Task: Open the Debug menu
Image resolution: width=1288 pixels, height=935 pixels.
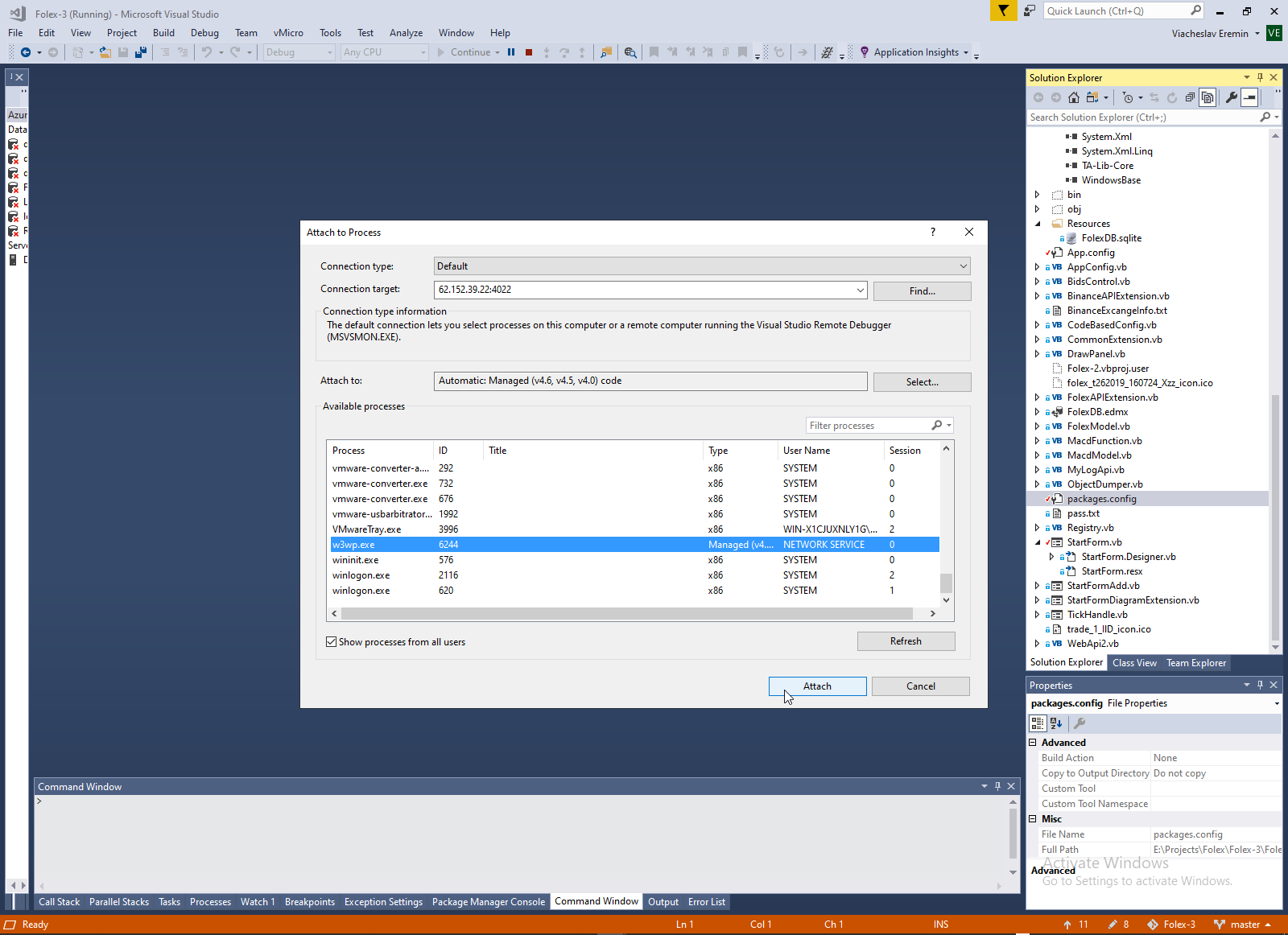Action: click(204, 33)
